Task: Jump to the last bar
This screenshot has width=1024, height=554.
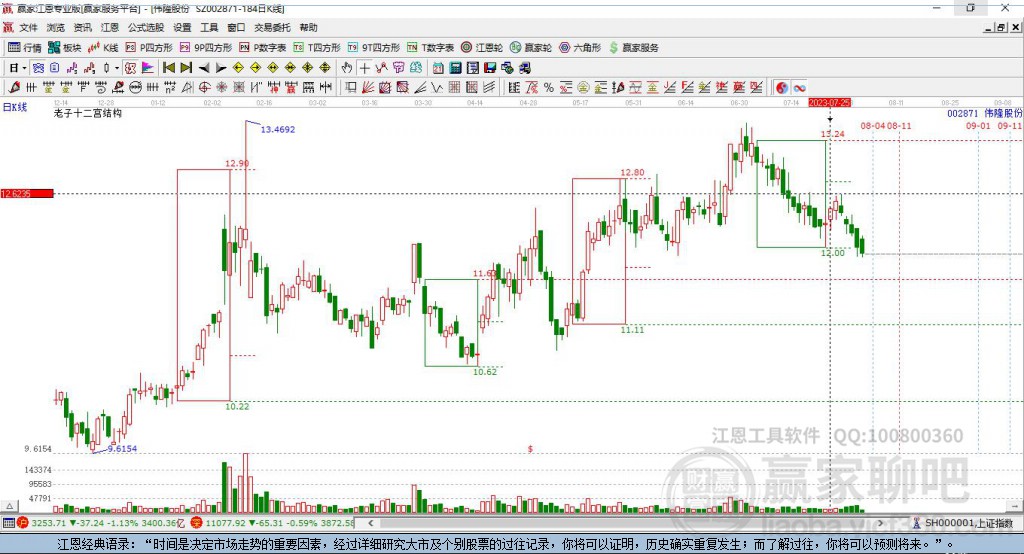Action: tap(186, 68)
